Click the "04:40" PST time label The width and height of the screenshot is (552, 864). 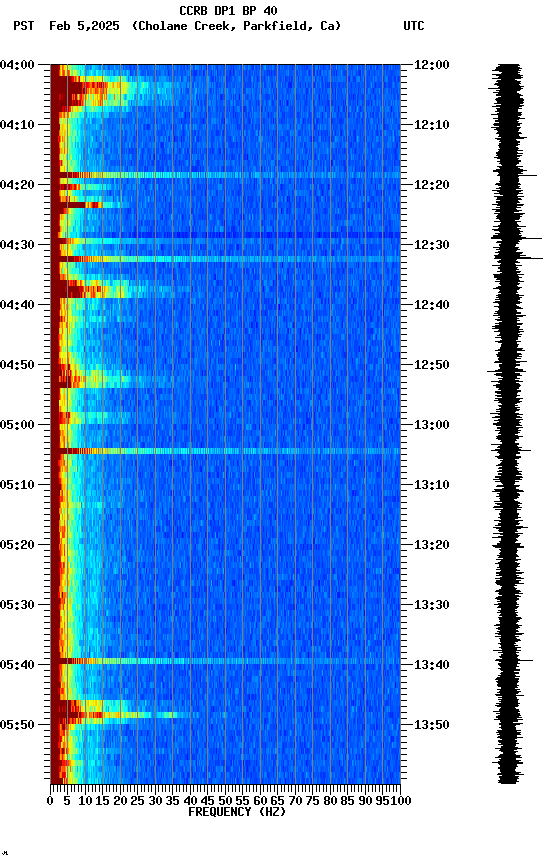point(17,305)
